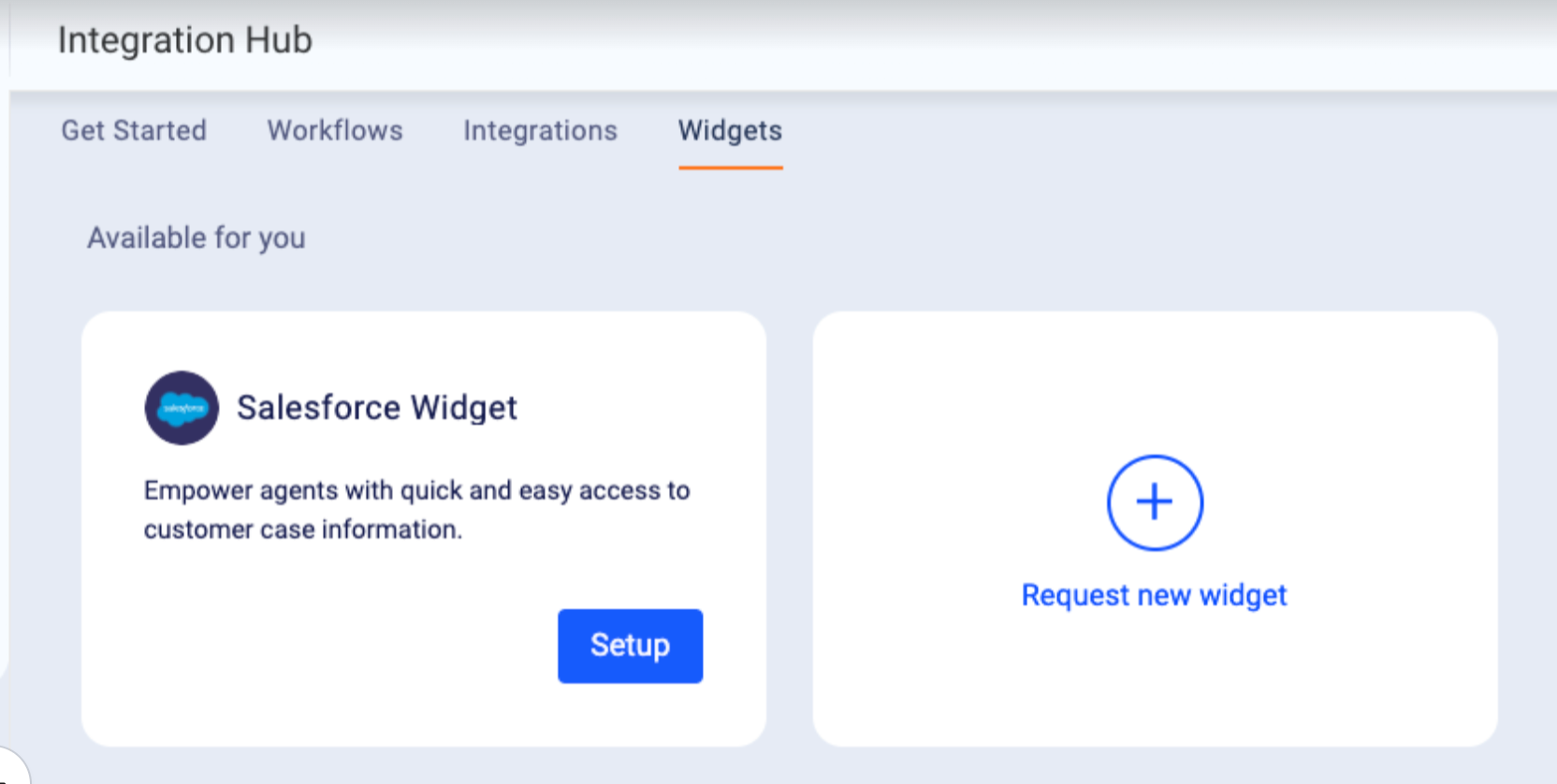
Task: Click the gray gap between the two cards
Action: (x=790, y=529)
